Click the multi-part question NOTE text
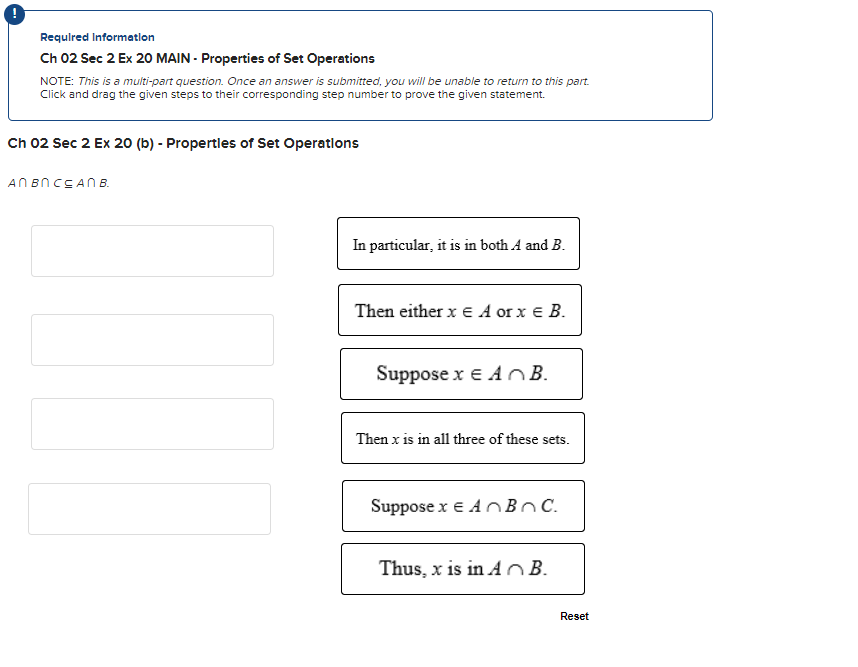858x667 pixels. [314, 81]
